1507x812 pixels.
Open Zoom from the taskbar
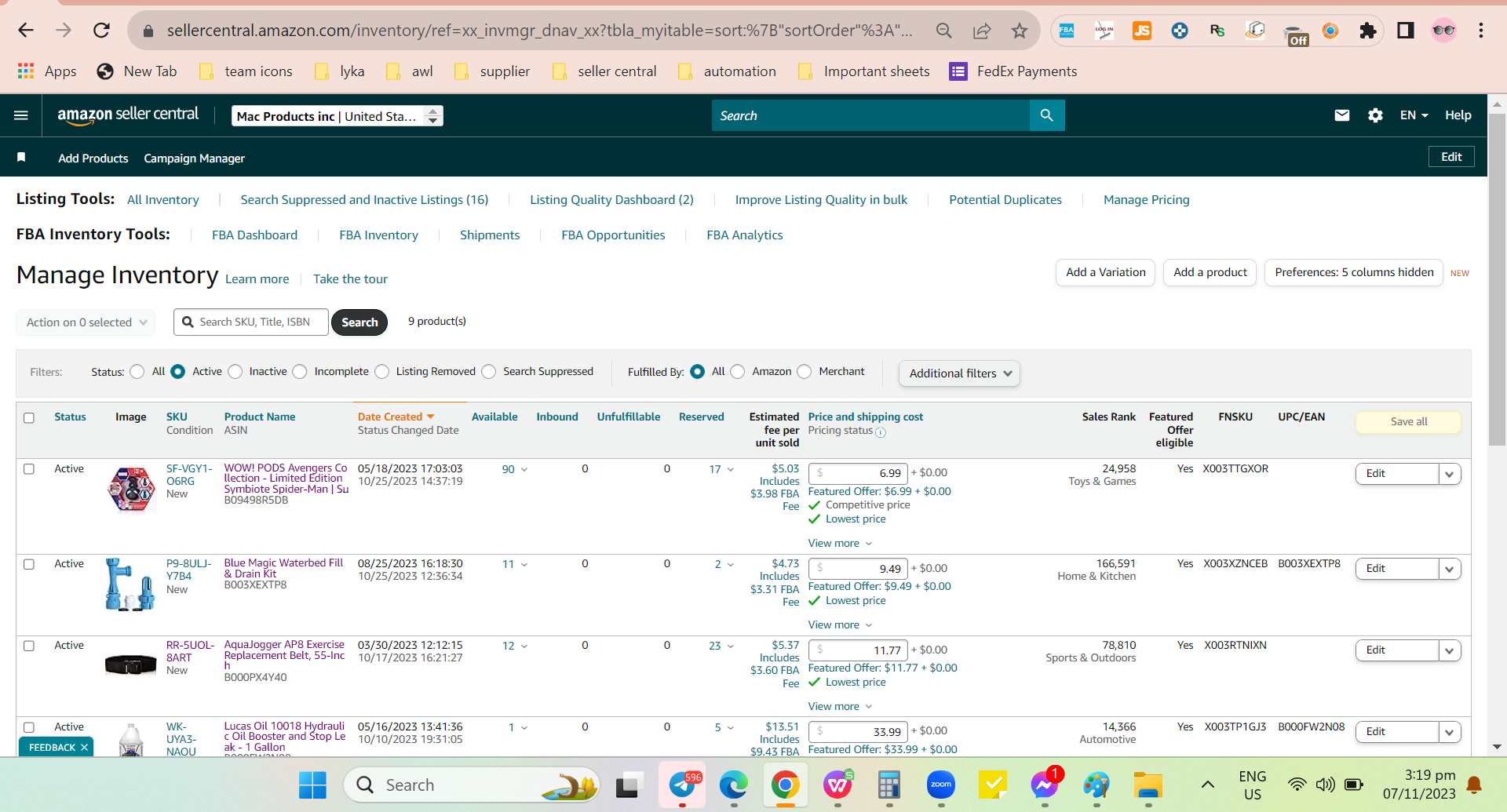point(940,785)
